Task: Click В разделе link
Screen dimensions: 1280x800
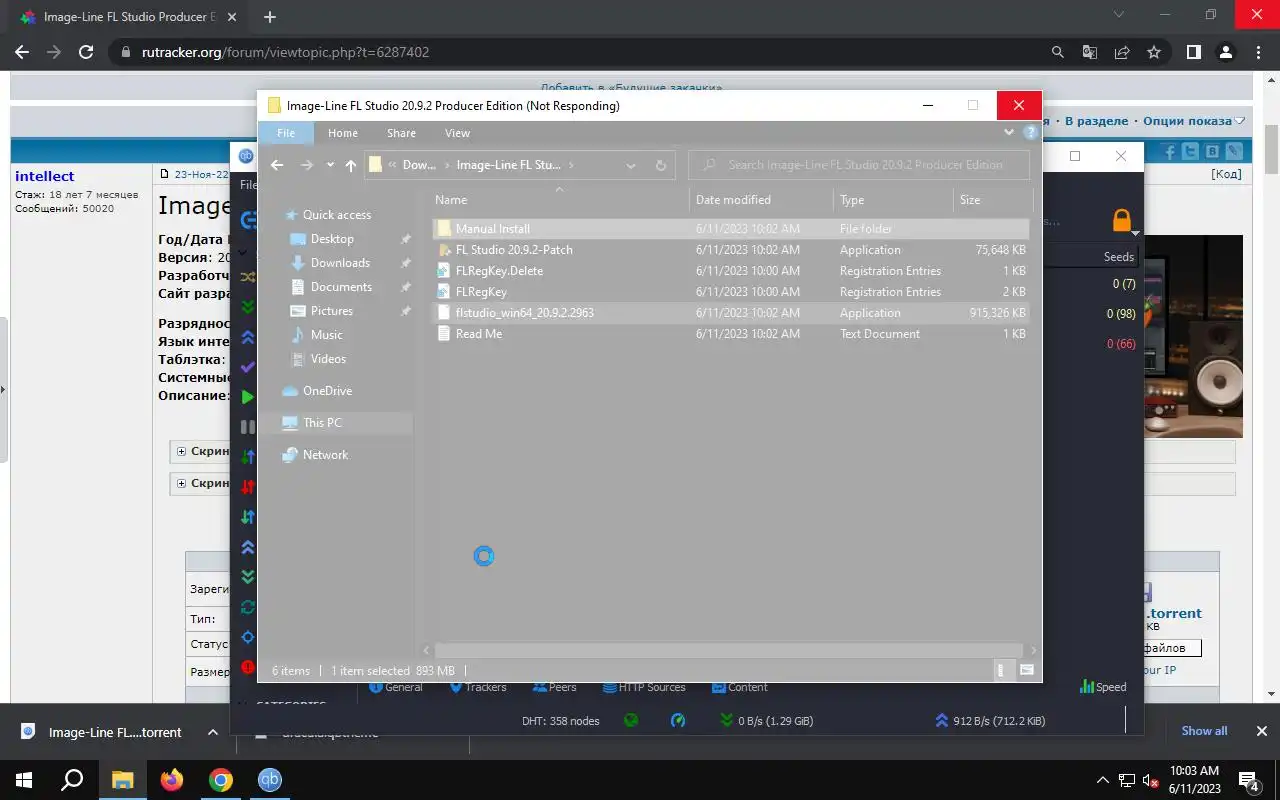Action: (x=1096, y=121)
